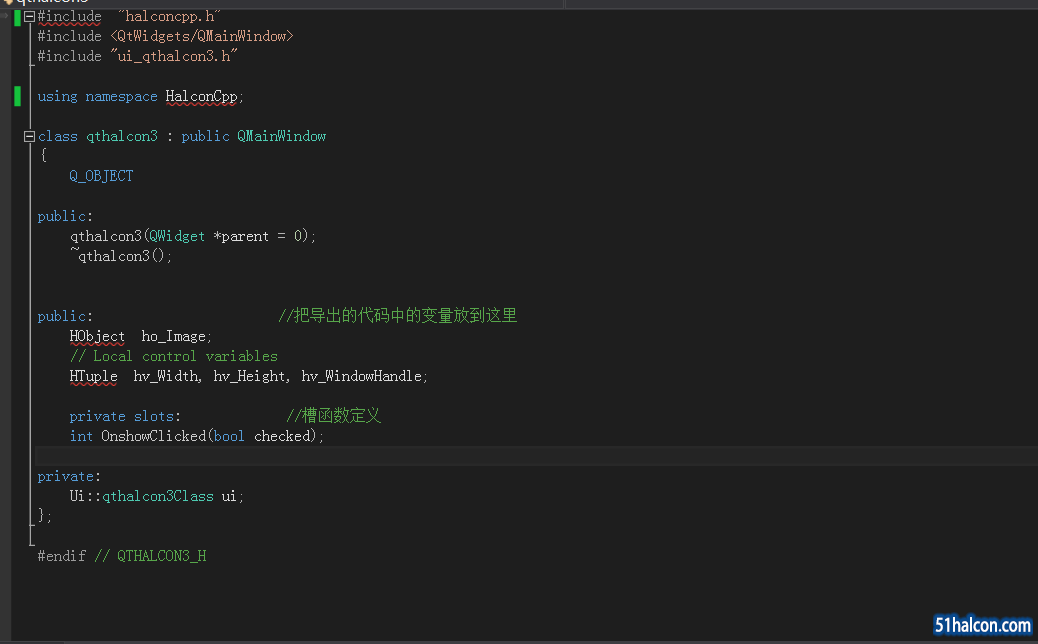Click the error-underlined HalconCpp identifier
1038x644 pixels.
[x=201, y=97]
